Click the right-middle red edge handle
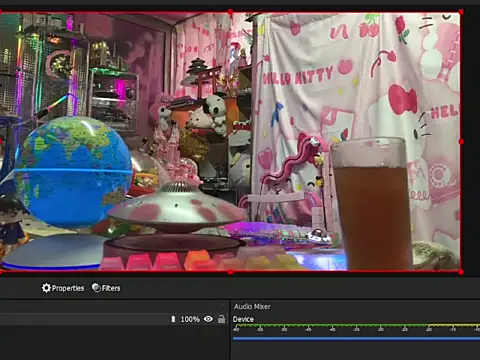The height and width of the screenshot is (360, 480). (x=461, y=142)
